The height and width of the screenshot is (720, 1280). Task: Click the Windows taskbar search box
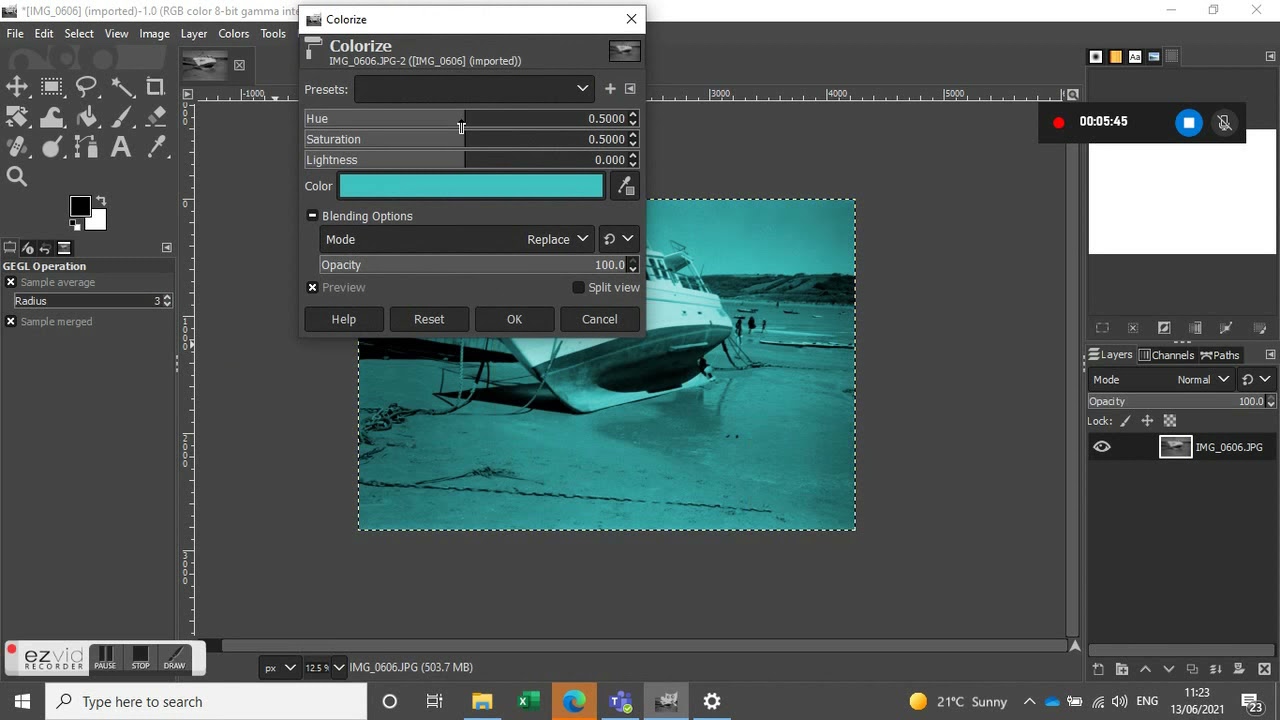point(208,701)
